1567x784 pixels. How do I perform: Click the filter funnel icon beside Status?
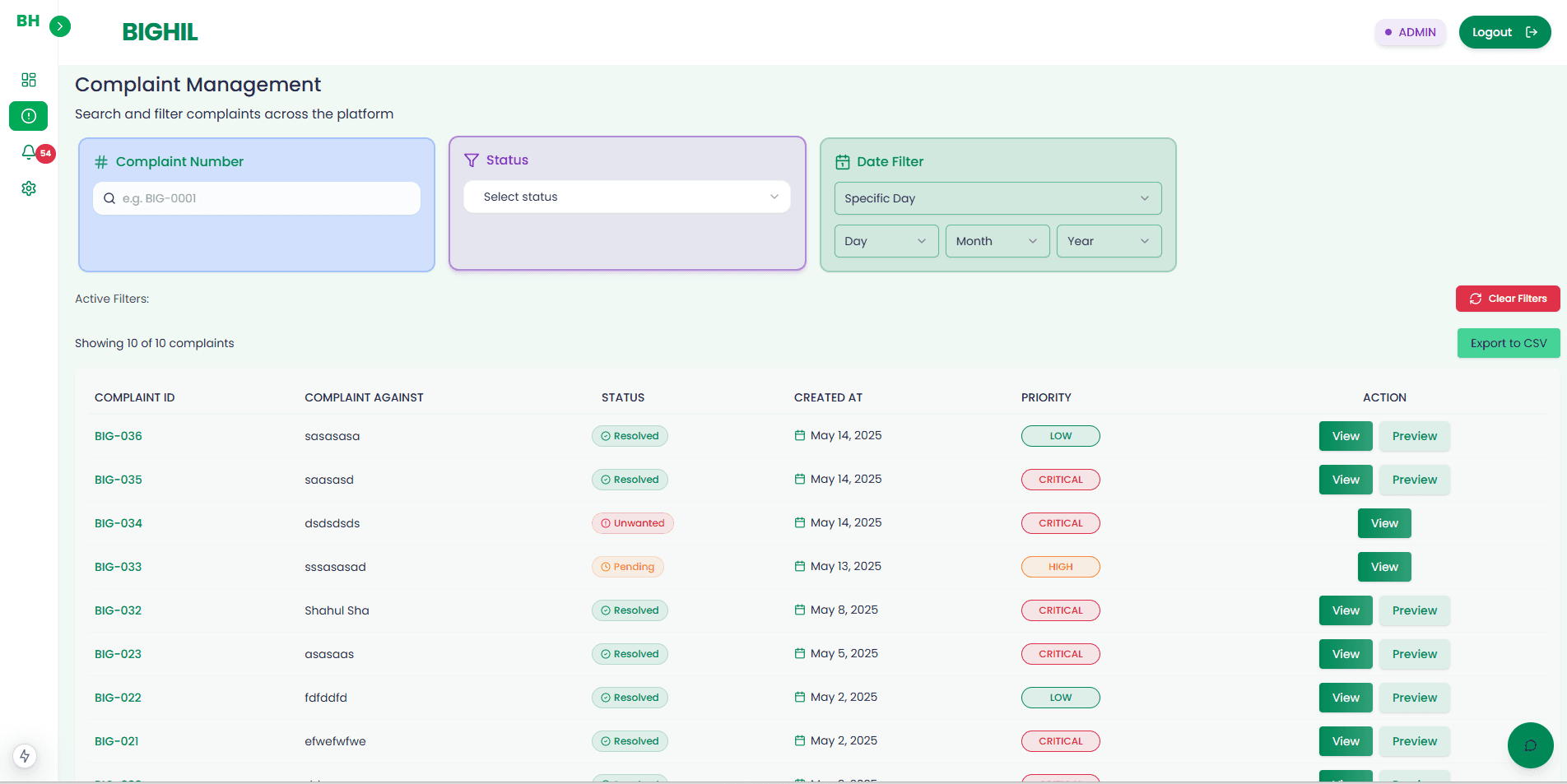pos(471,160)
